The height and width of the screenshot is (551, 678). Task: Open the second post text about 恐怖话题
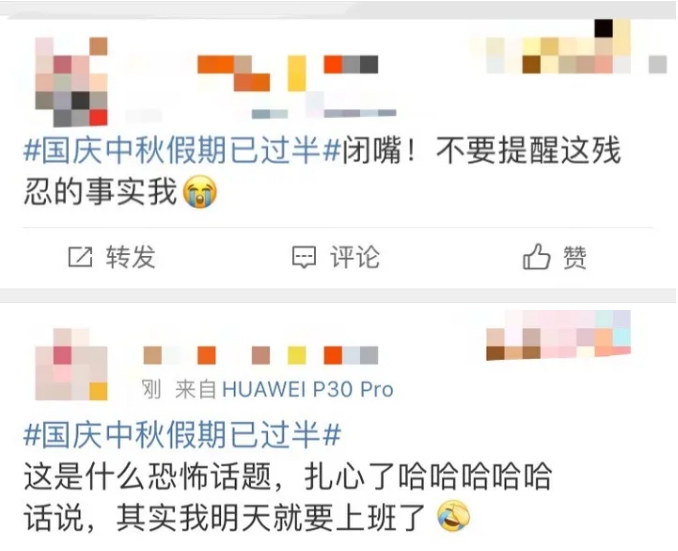288,497
